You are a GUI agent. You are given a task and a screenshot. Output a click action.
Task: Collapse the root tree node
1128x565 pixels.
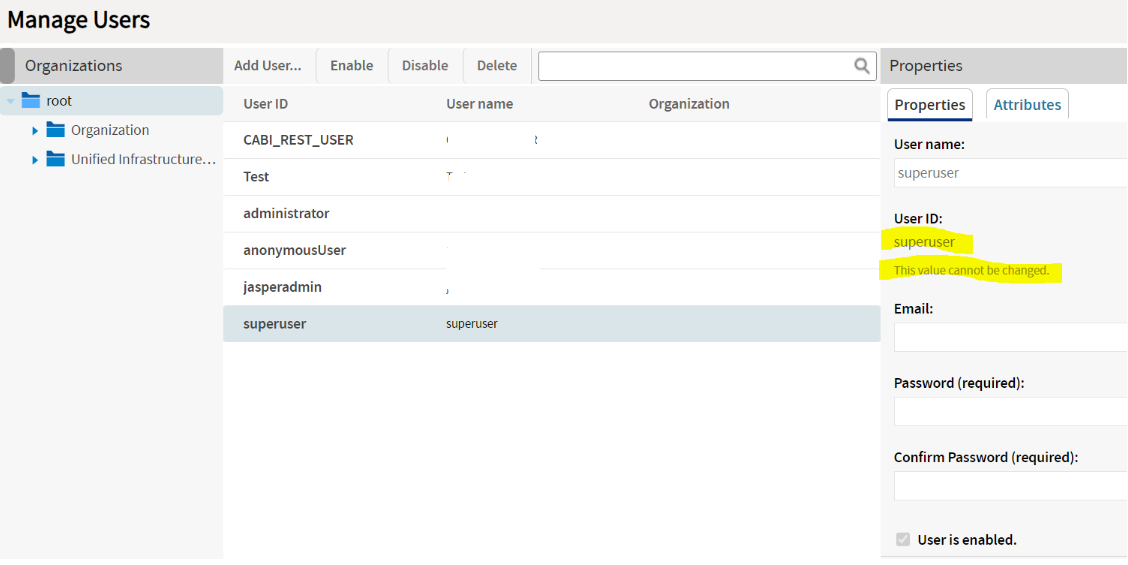pyautogui.click(x=11, y=101)
